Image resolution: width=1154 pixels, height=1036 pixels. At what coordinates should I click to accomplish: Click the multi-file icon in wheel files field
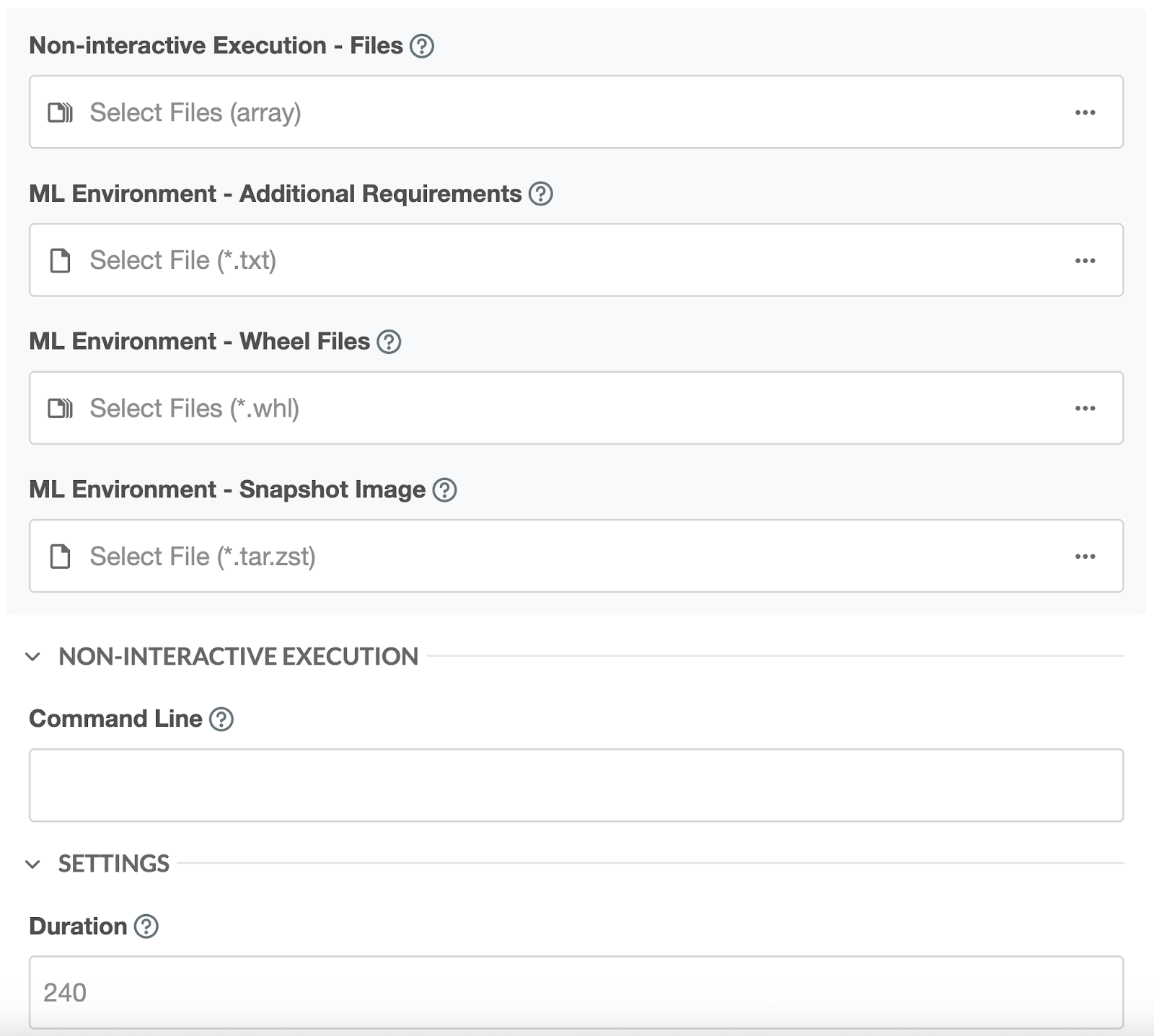(x=60, y=409)
